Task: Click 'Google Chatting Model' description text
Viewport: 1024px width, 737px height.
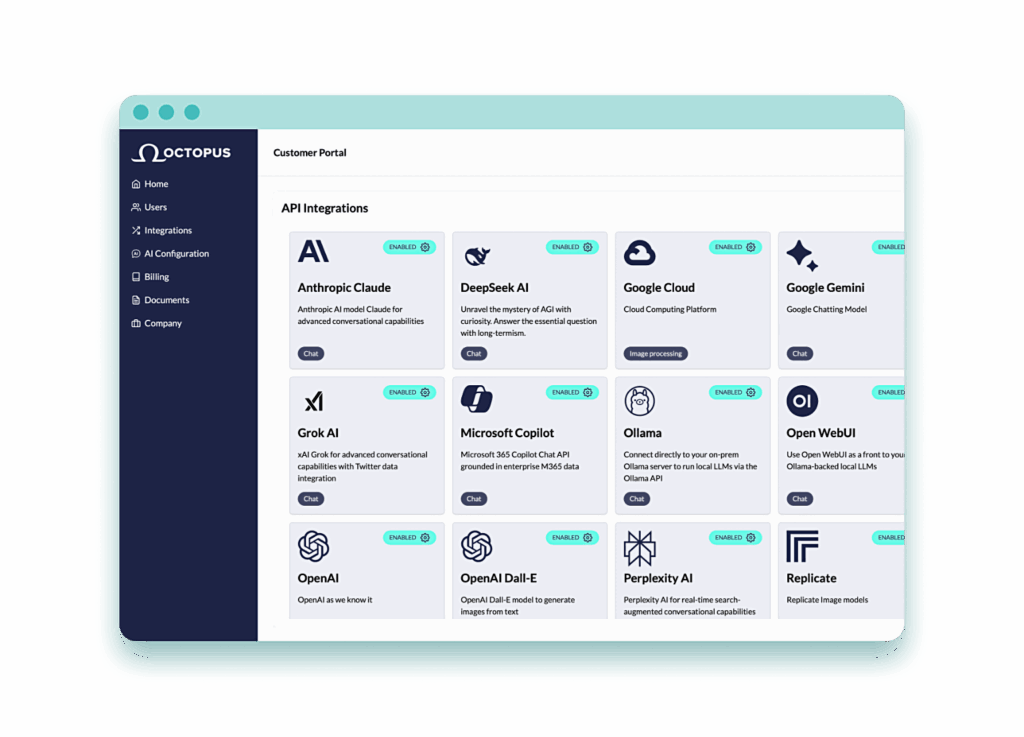Action: tap(827, 309)
